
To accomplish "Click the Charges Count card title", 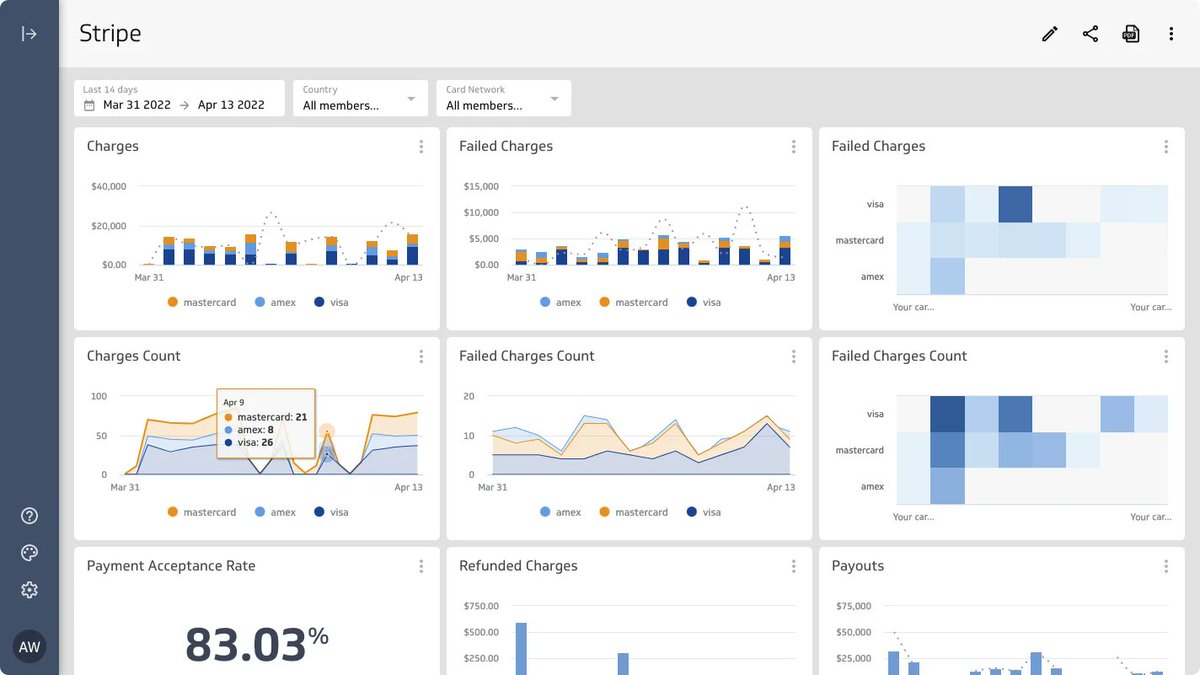I will point(134,356).
